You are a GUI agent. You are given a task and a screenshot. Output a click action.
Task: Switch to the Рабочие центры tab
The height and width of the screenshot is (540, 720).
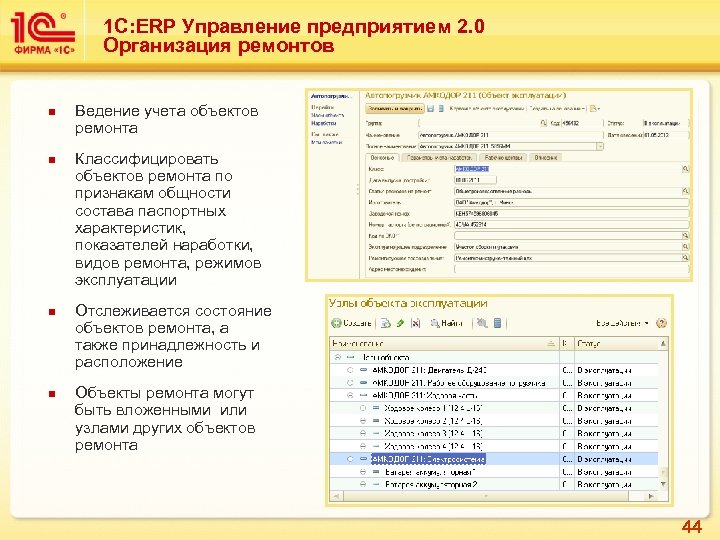pyautogui.click(x=503, y=158)
